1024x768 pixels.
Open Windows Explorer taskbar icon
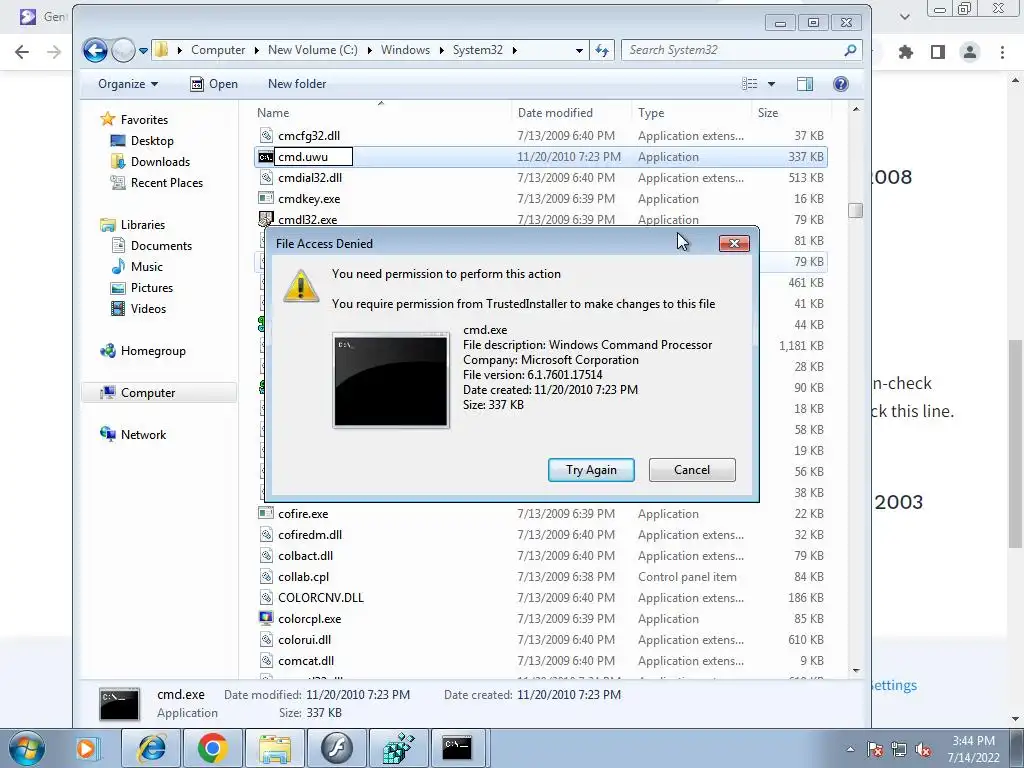click(274, 748)
